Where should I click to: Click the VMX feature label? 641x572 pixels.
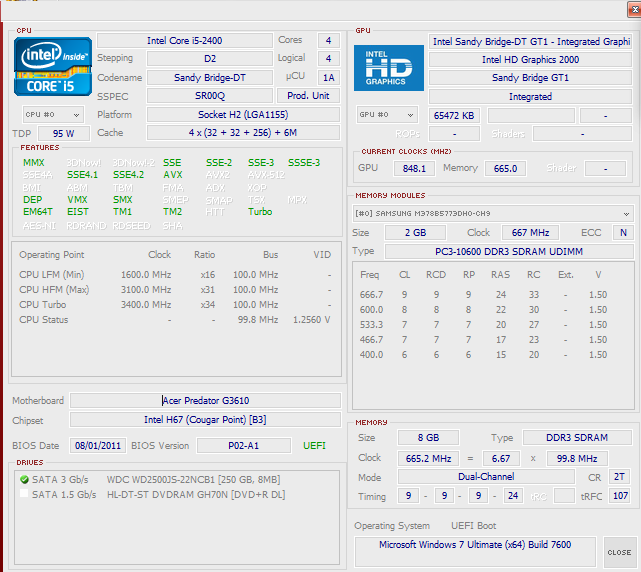[77, 200]
